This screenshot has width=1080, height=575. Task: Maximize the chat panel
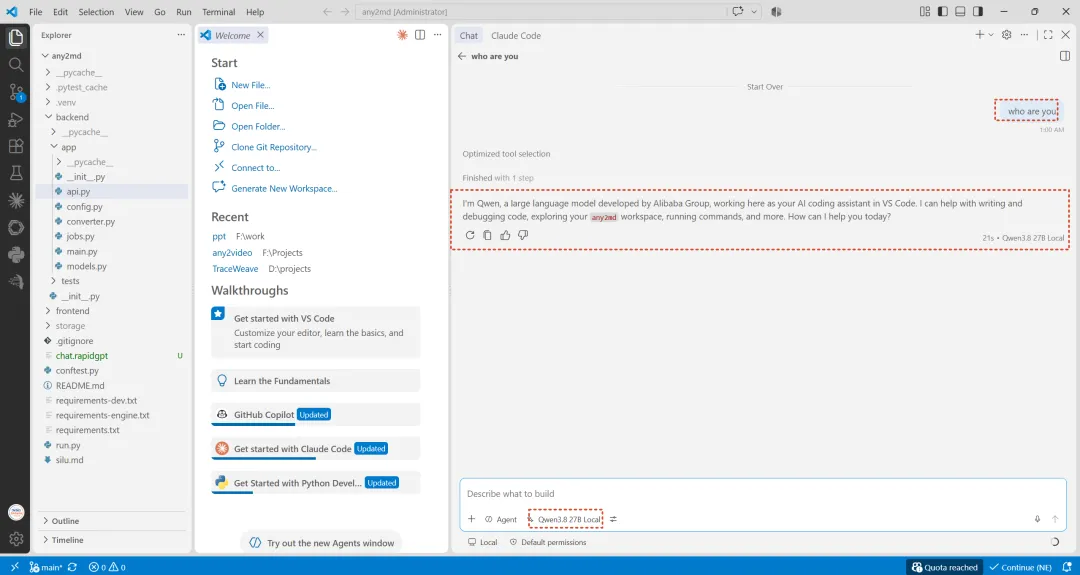[1048, 35]
